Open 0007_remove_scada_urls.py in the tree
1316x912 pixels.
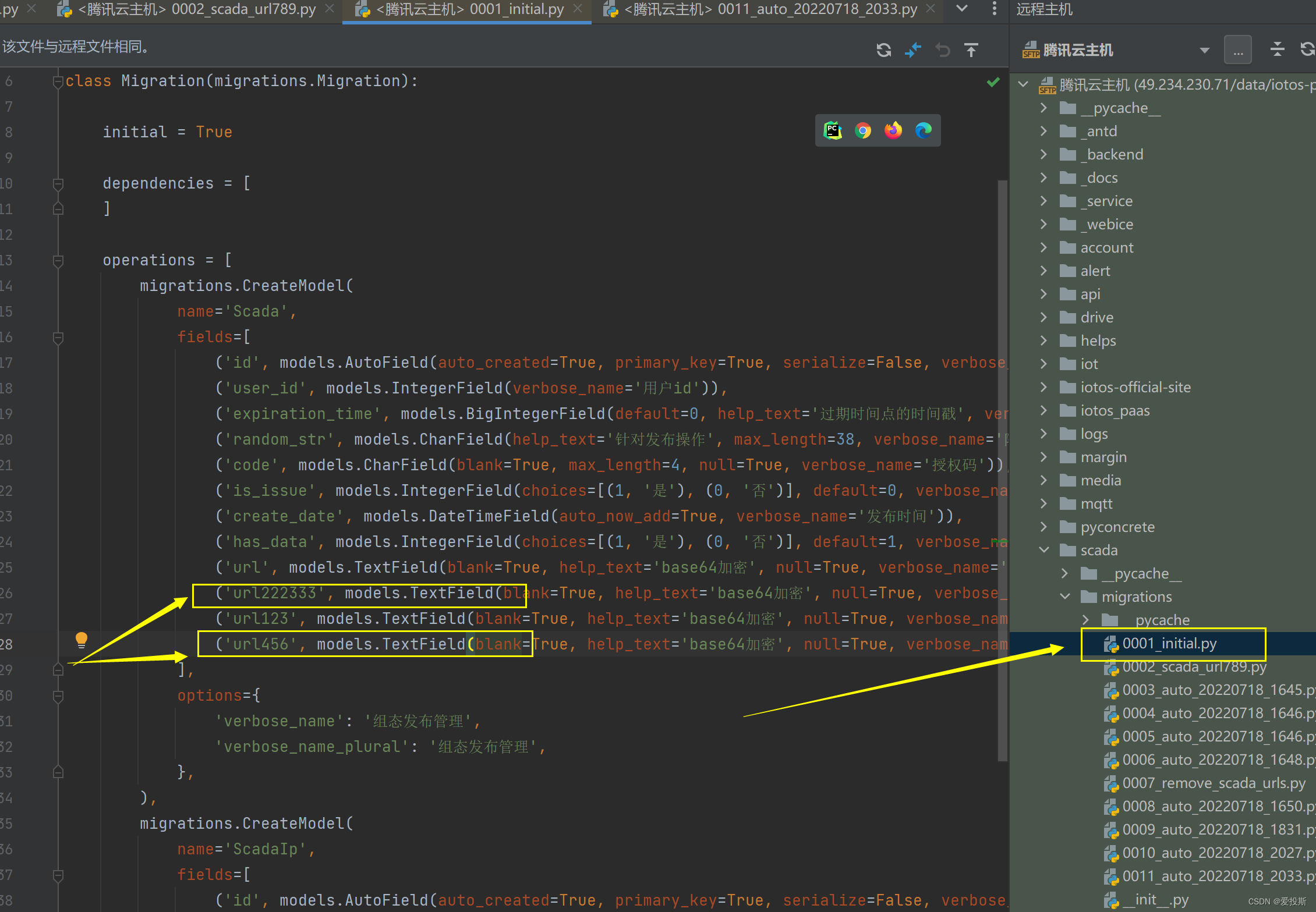click(1214, 783)
